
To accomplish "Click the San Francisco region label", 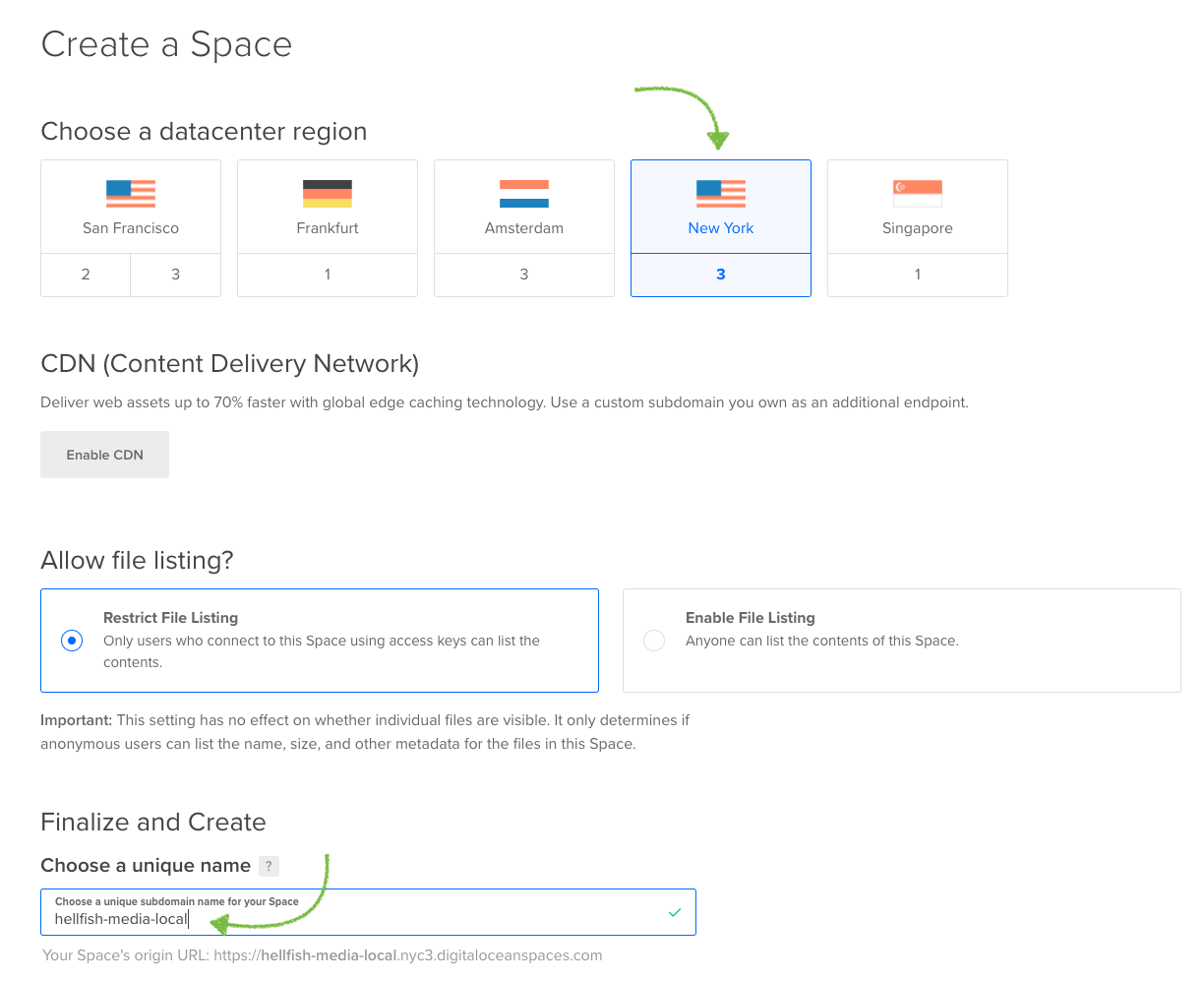I will [x=131, y=228].
